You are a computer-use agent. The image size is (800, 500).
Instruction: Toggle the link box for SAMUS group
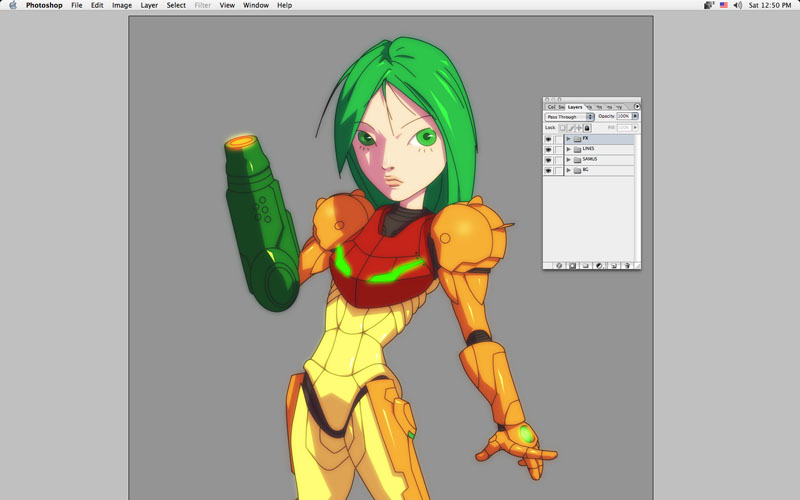[x=559, y=160]
